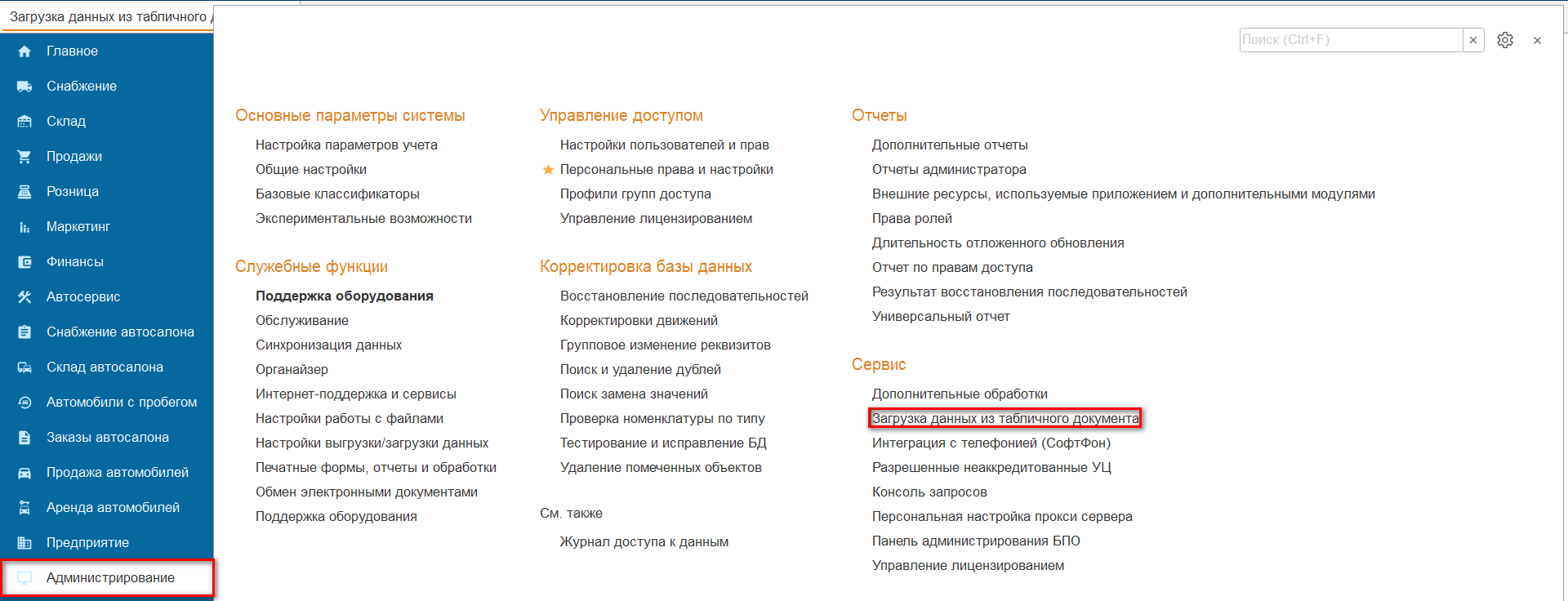Viewport: 1568px width, 601px height.
Task: Open Обслуживание
Action: [x=302, y=321]
